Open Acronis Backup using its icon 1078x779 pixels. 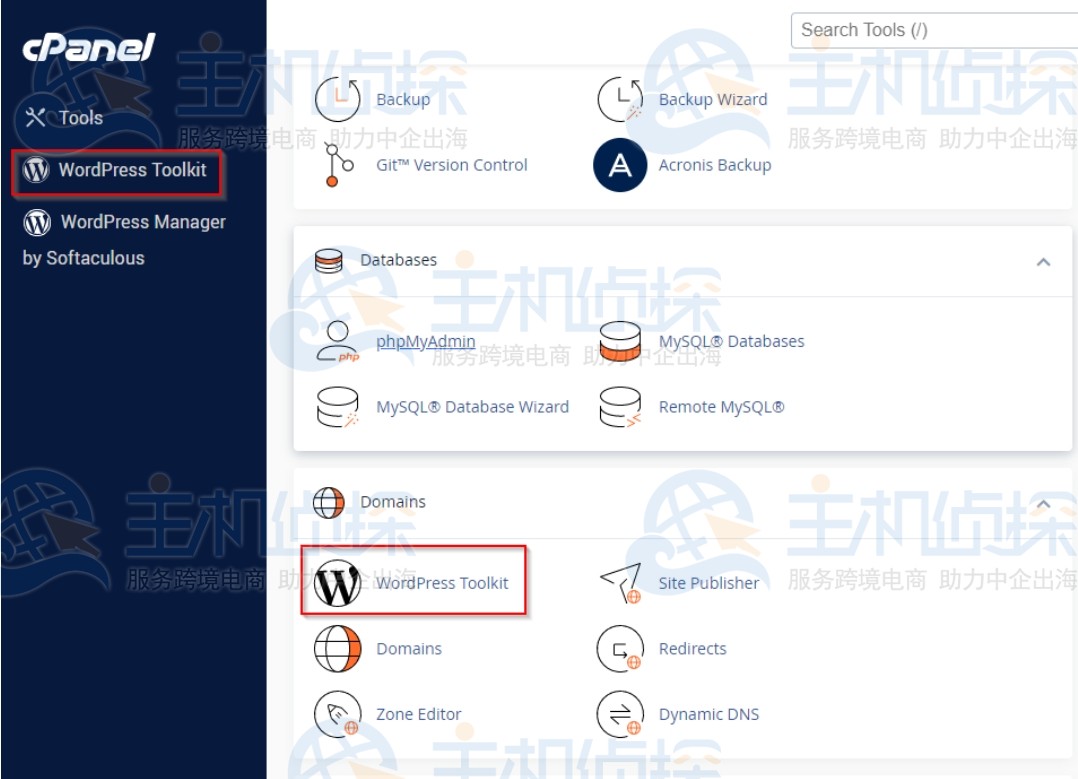coord(619,165)
